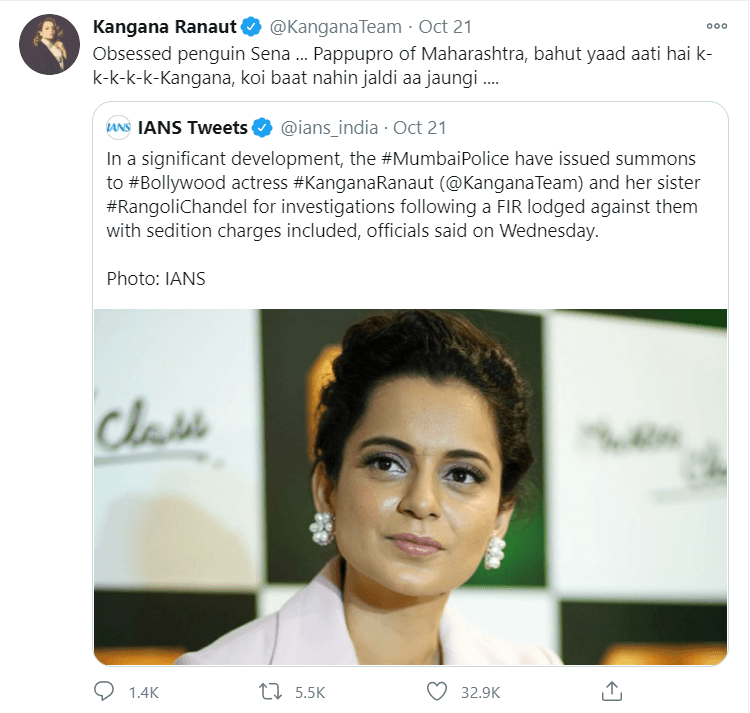This screenshot has height=713, width=750.
Task: Click the share upload icon
Action: pyautogui.click(x=613, y=691)
